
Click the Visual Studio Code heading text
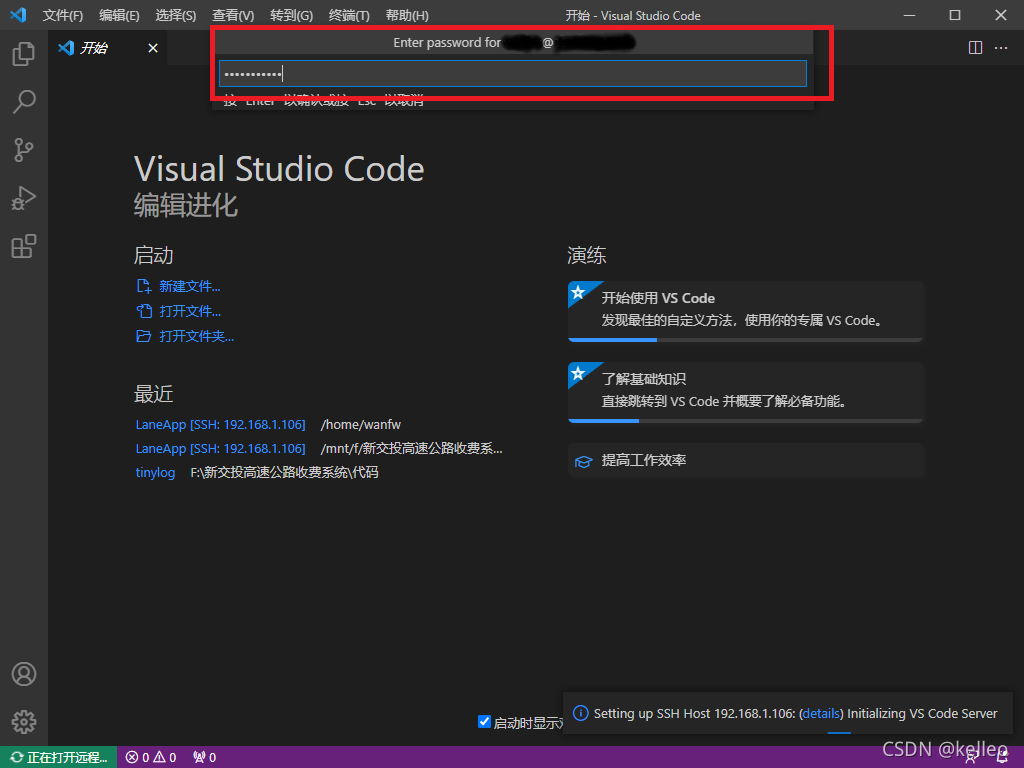280,169
